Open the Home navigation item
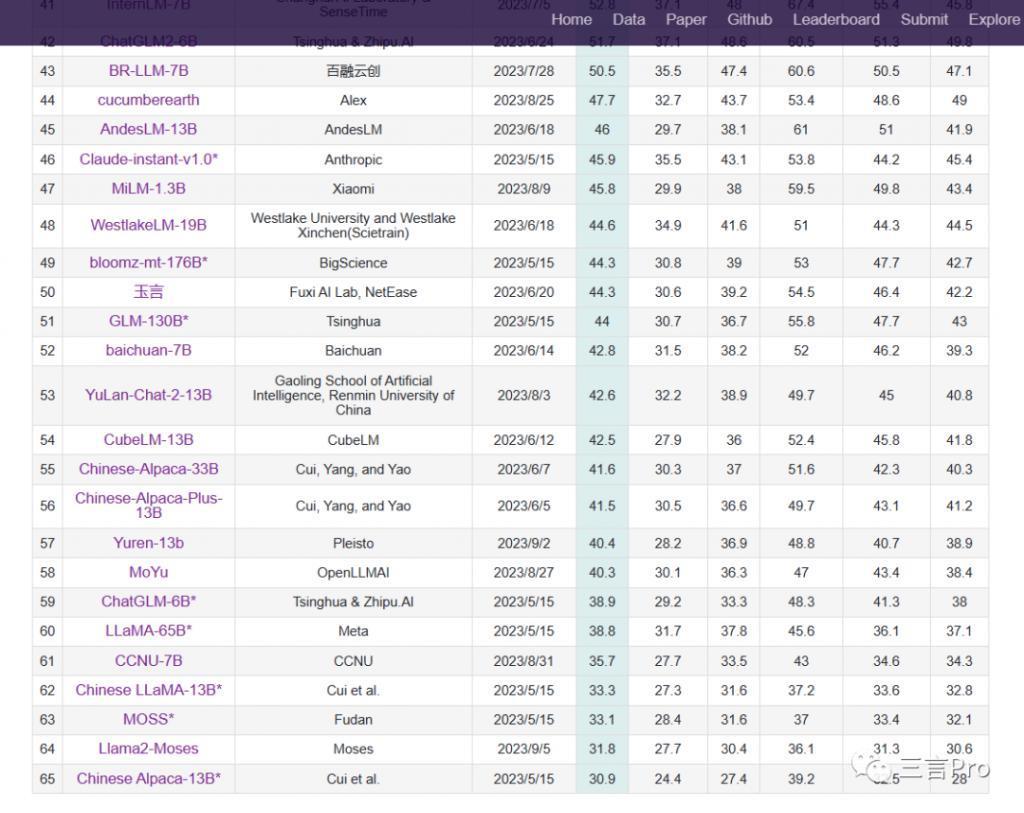This screenshot has width=1024, height=813. coord(571,19)
